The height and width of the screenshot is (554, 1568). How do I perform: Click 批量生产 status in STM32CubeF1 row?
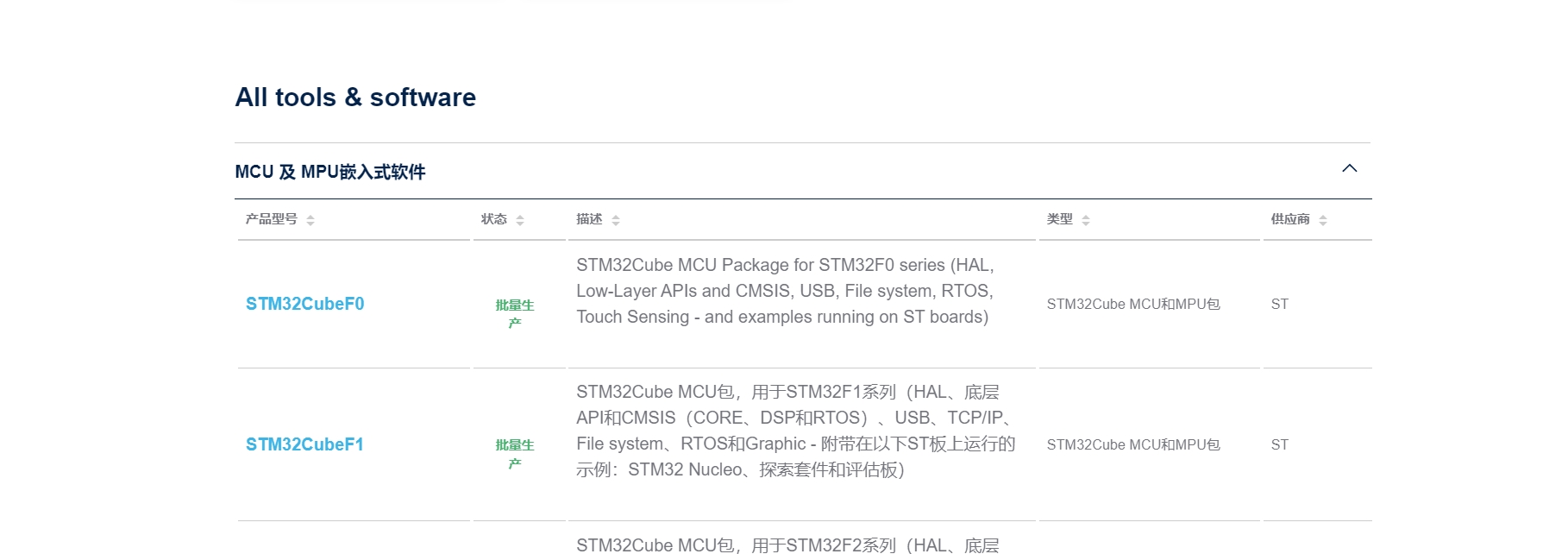[x=515, y=454]
